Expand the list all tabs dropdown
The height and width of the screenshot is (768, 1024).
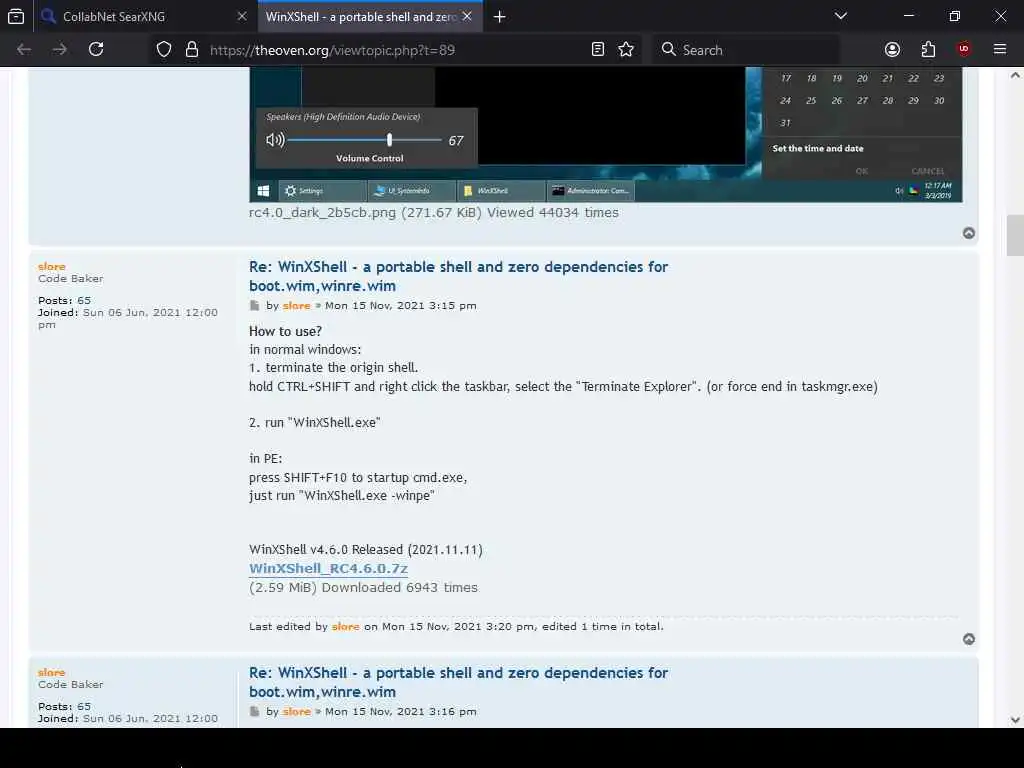[841, 16]
